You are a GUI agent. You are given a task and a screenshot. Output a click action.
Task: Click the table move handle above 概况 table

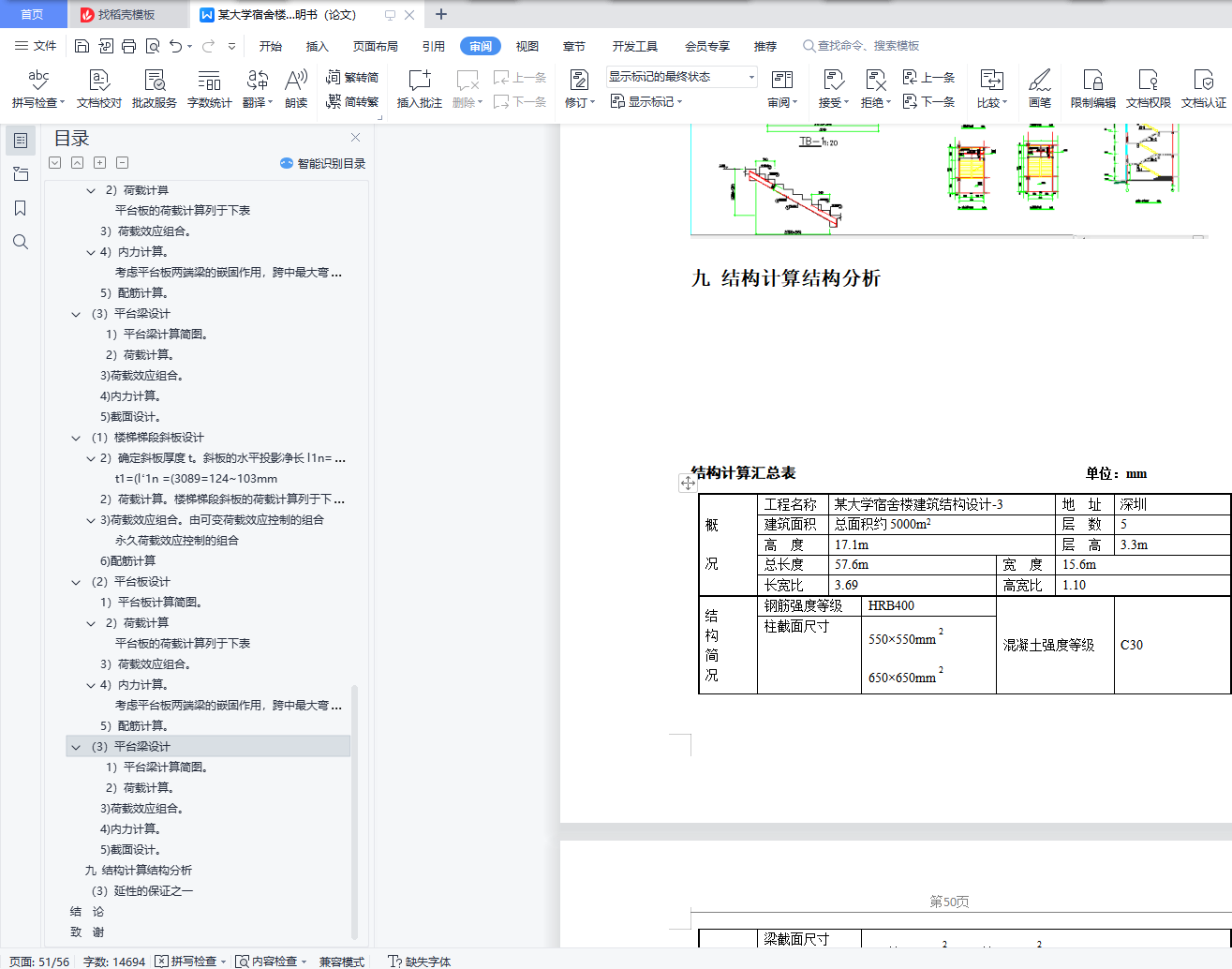click(x=688, y=483)
